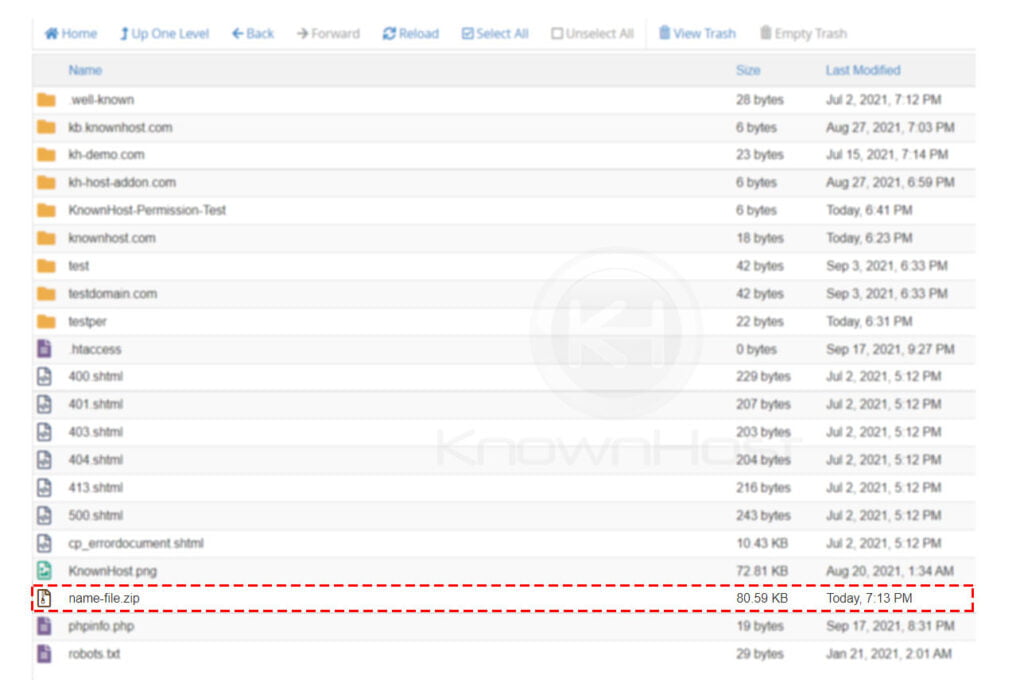Reload the file list
Screen dimensions: 1024x698
coord(411,33)
